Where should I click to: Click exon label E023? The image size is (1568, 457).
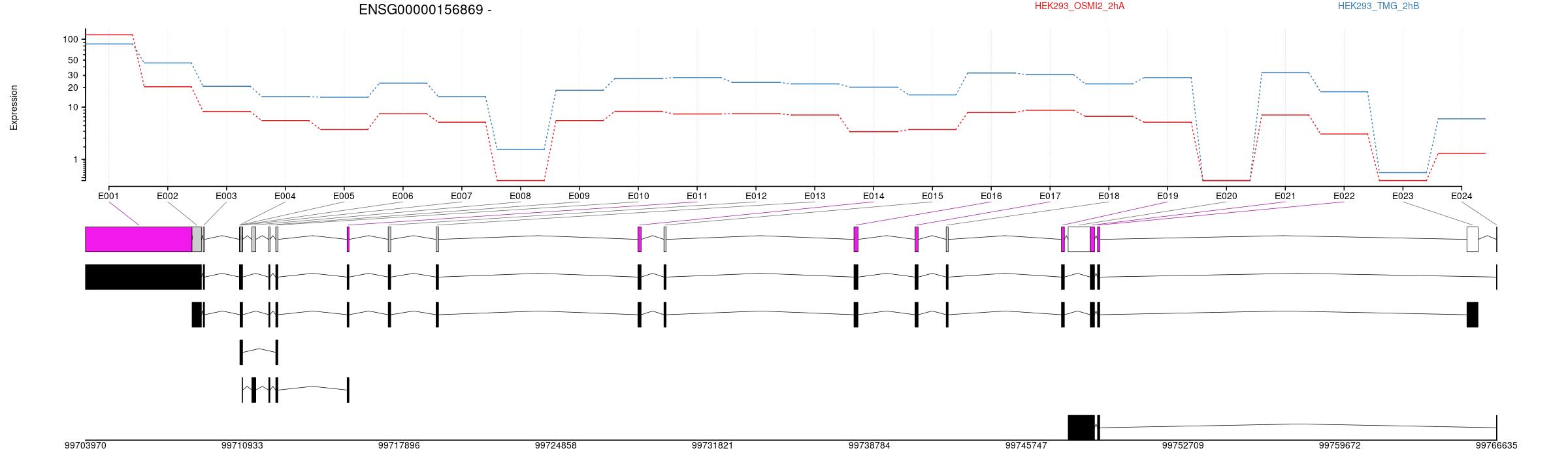click(1403, 196)
